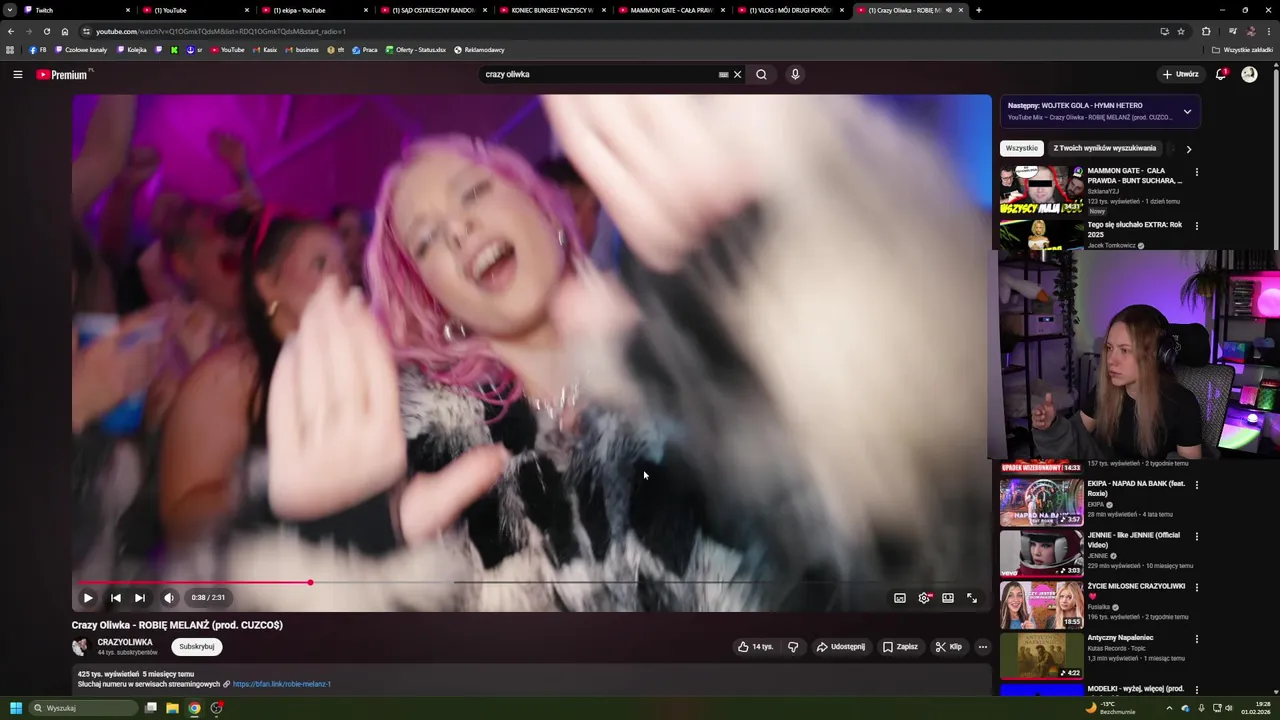
Task: Open player settings gear
Action: (x=924, y=598)
